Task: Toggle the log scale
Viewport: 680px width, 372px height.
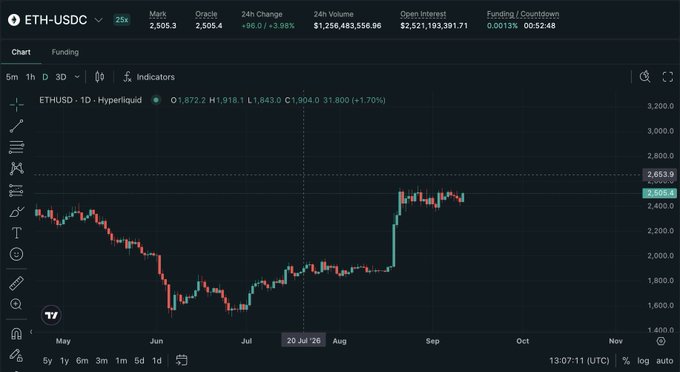Action: click(643, 361)
